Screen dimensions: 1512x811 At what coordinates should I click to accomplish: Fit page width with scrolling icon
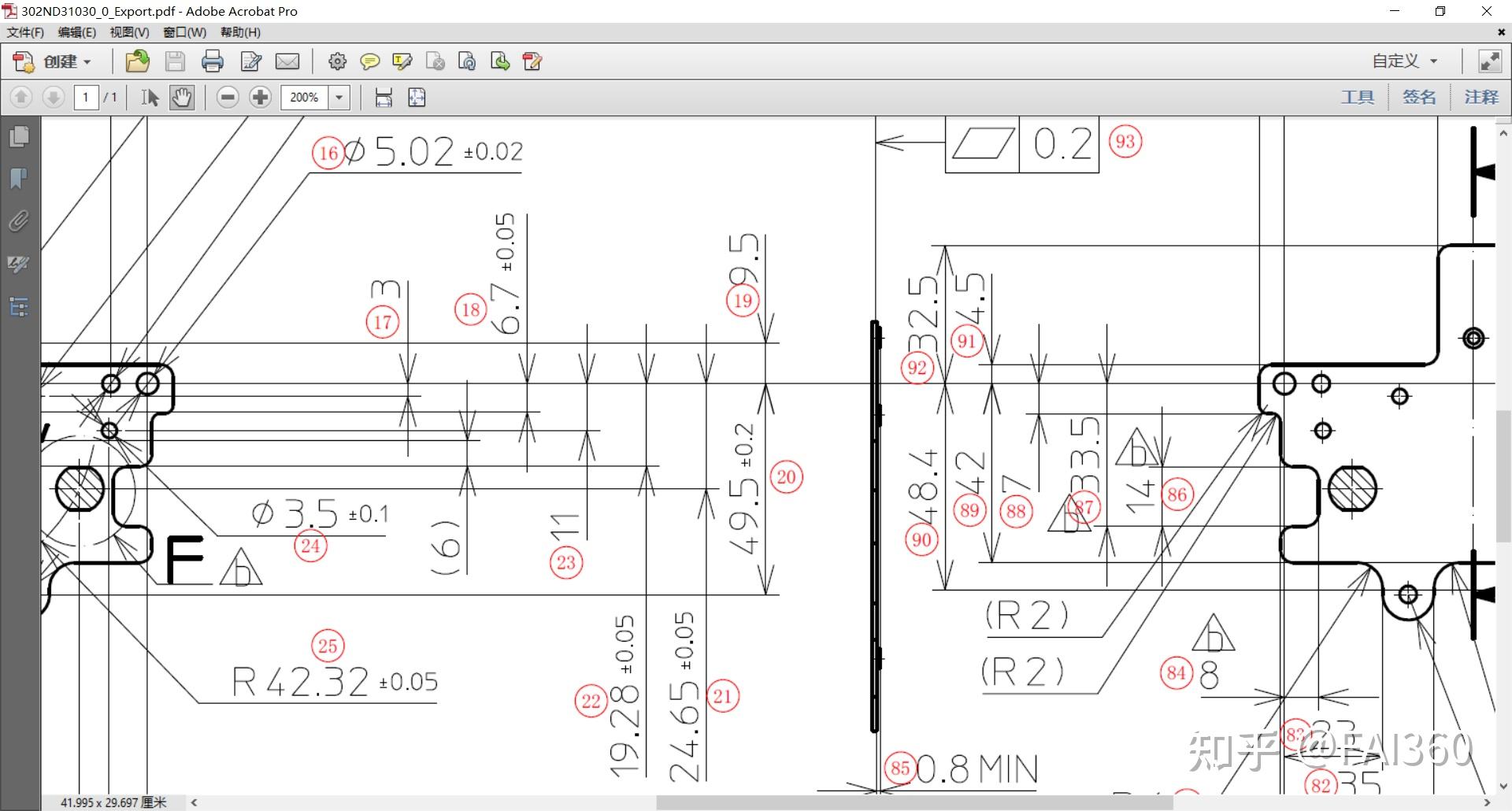[384, 97]
